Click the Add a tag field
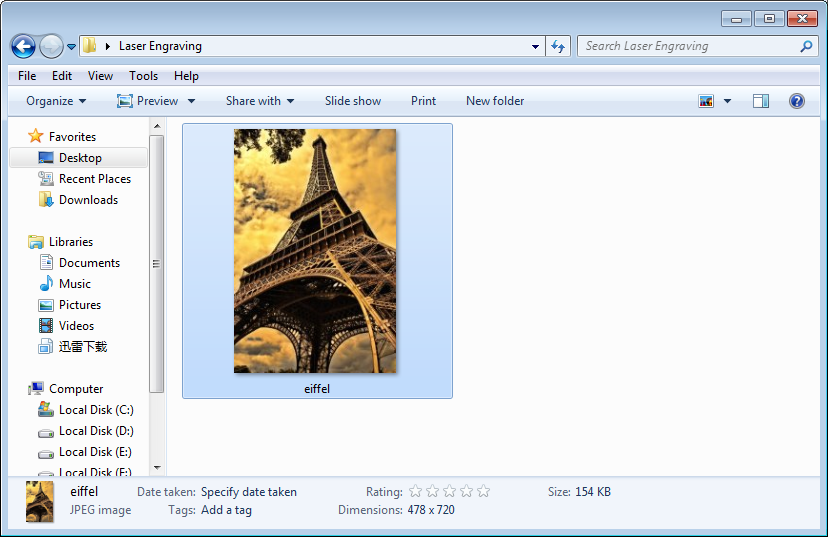Image resolution: width=828 pixels, height=537 pixels. 226,510
